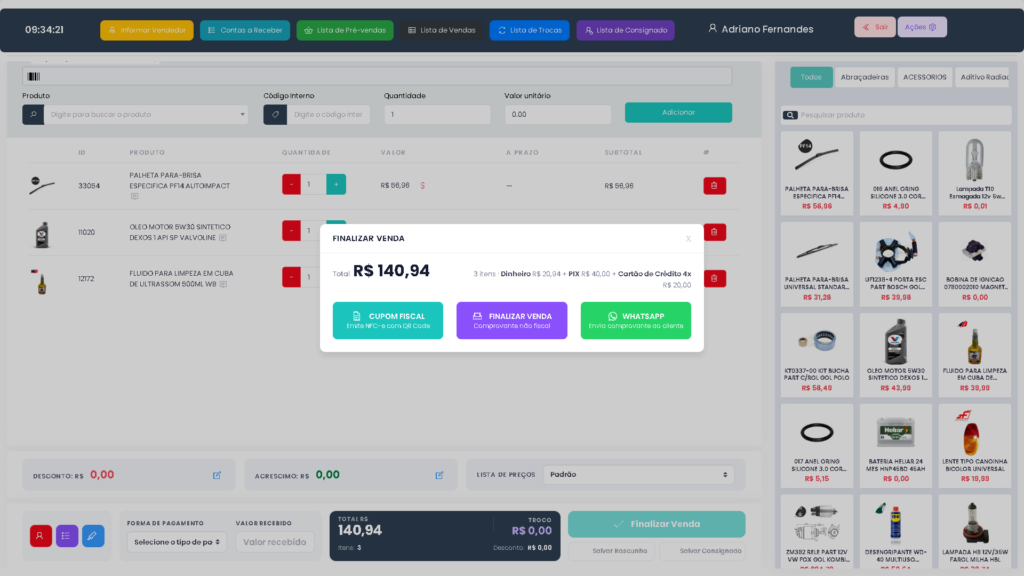
Task: Edit the Acréscimo value icon
Action: (x=440, y=475)
